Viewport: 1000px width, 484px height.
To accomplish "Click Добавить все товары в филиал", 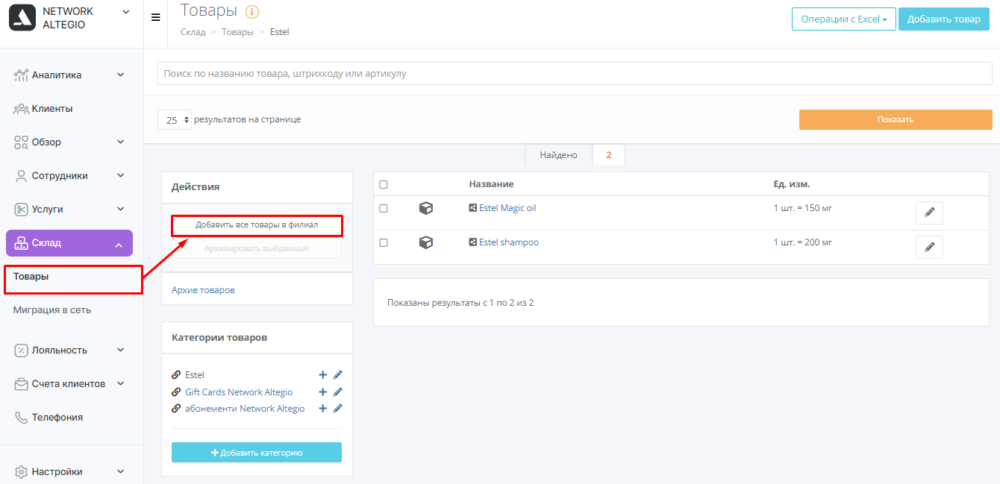I will tap(256, 225).
